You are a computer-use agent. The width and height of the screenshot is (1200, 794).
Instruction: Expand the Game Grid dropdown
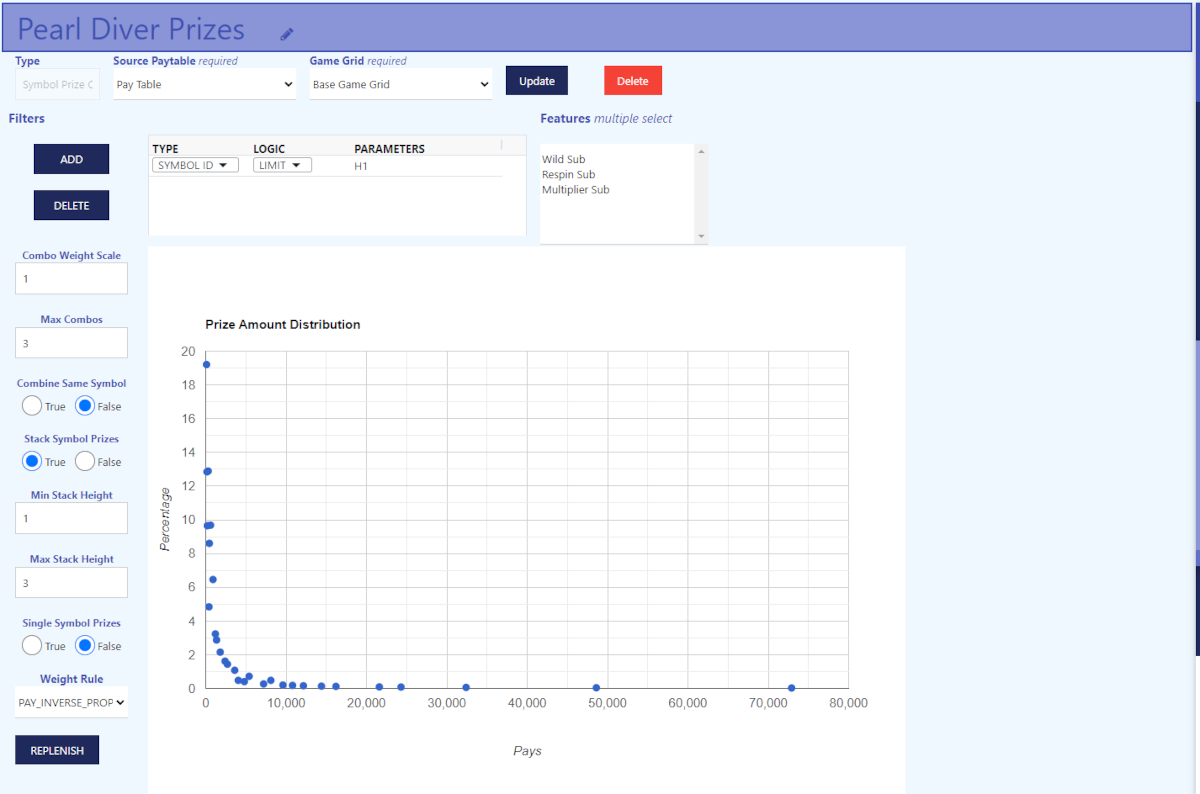click(x=400, y=85)
